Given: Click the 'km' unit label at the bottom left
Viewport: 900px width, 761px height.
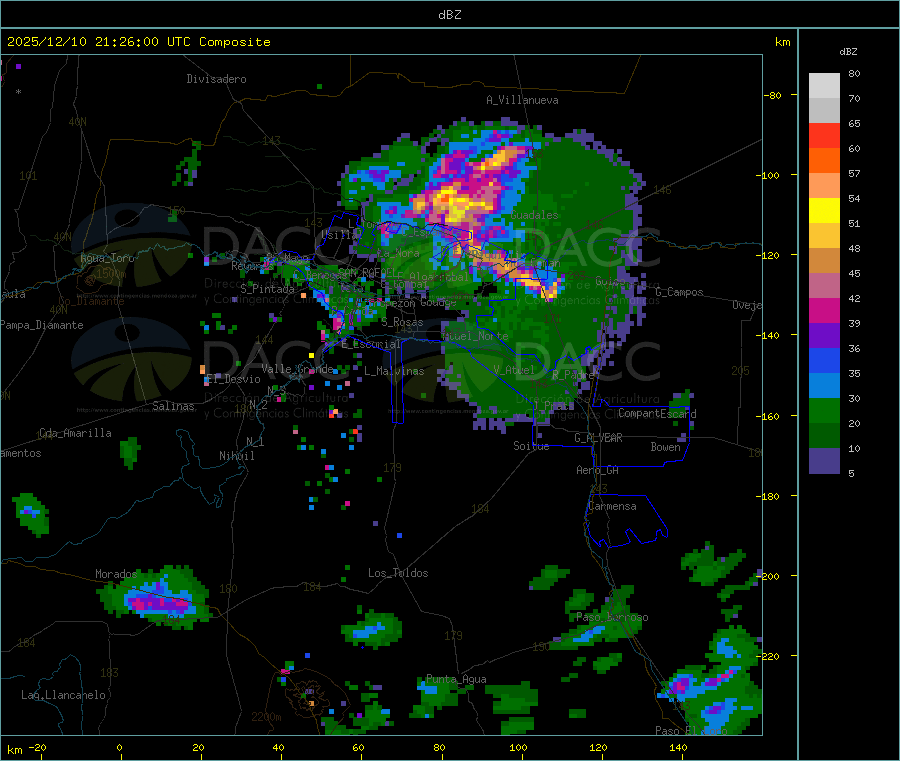Looking at the screenshot, I should click(14, 750).
